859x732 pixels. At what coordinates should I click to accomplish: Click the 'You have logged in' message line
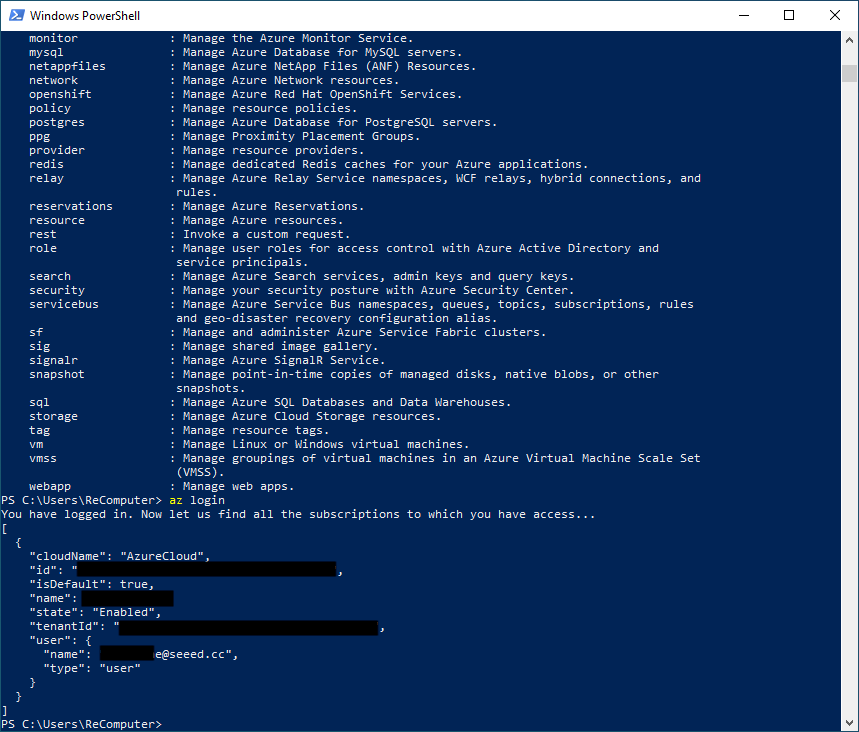[298, 514]
